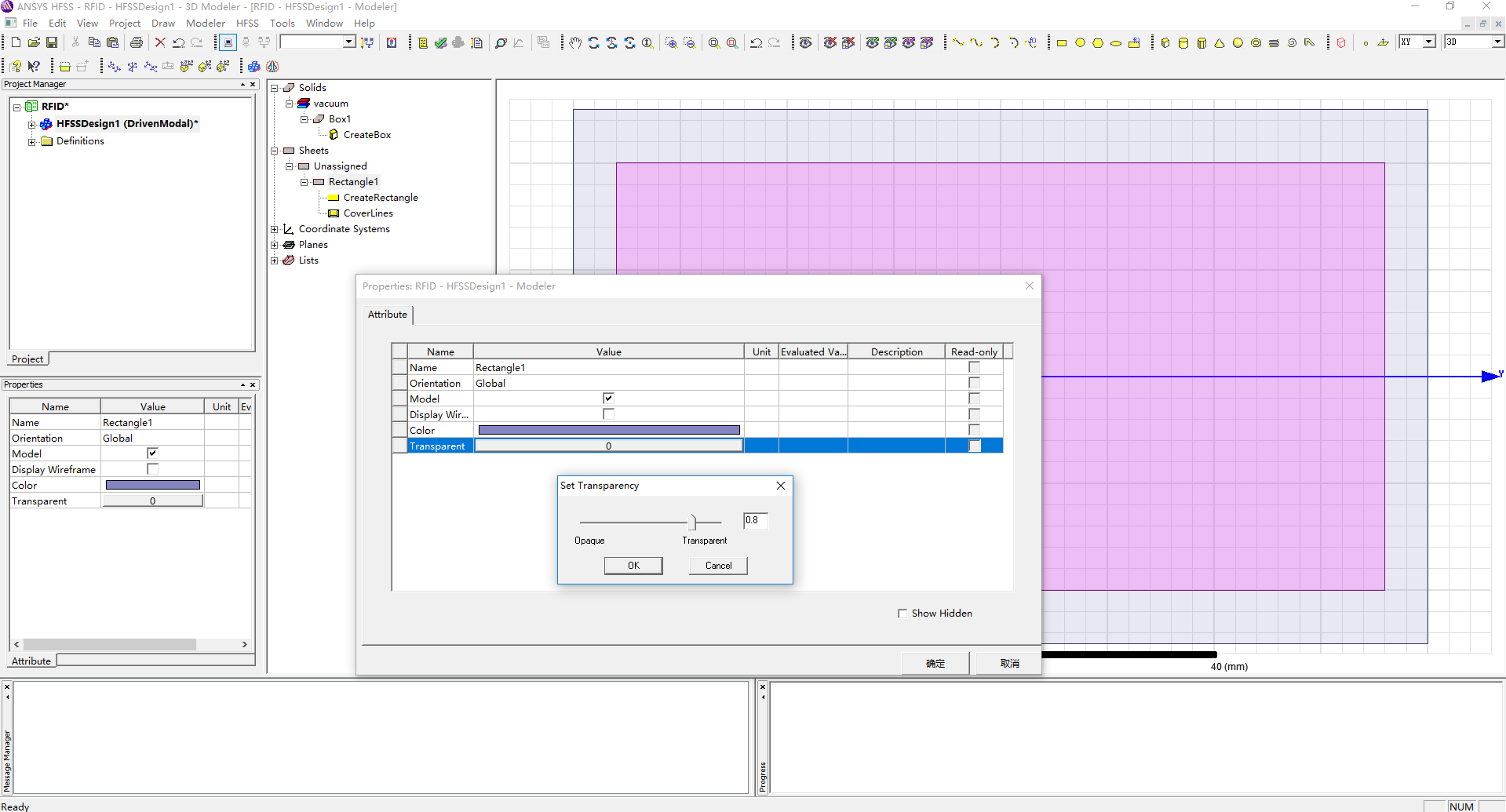Click the New project icon
Image resolution: width=1506 pixels, height=812 pixels.
[16, 42]
